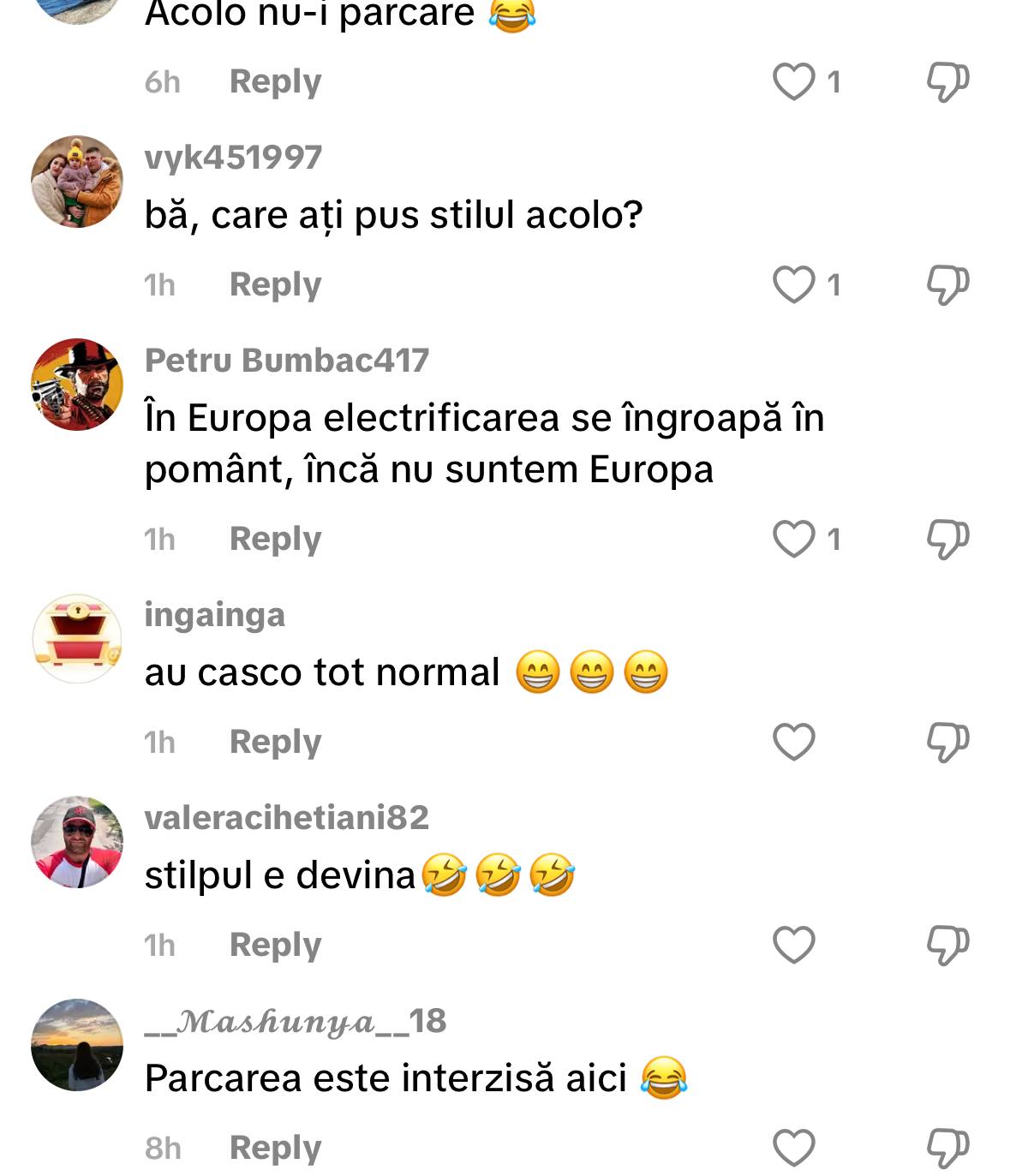This screenshot has height=1176, width=1010.
Task: Like the 'Acolo nu-i parcare' comment
Action: coord(794,82)
